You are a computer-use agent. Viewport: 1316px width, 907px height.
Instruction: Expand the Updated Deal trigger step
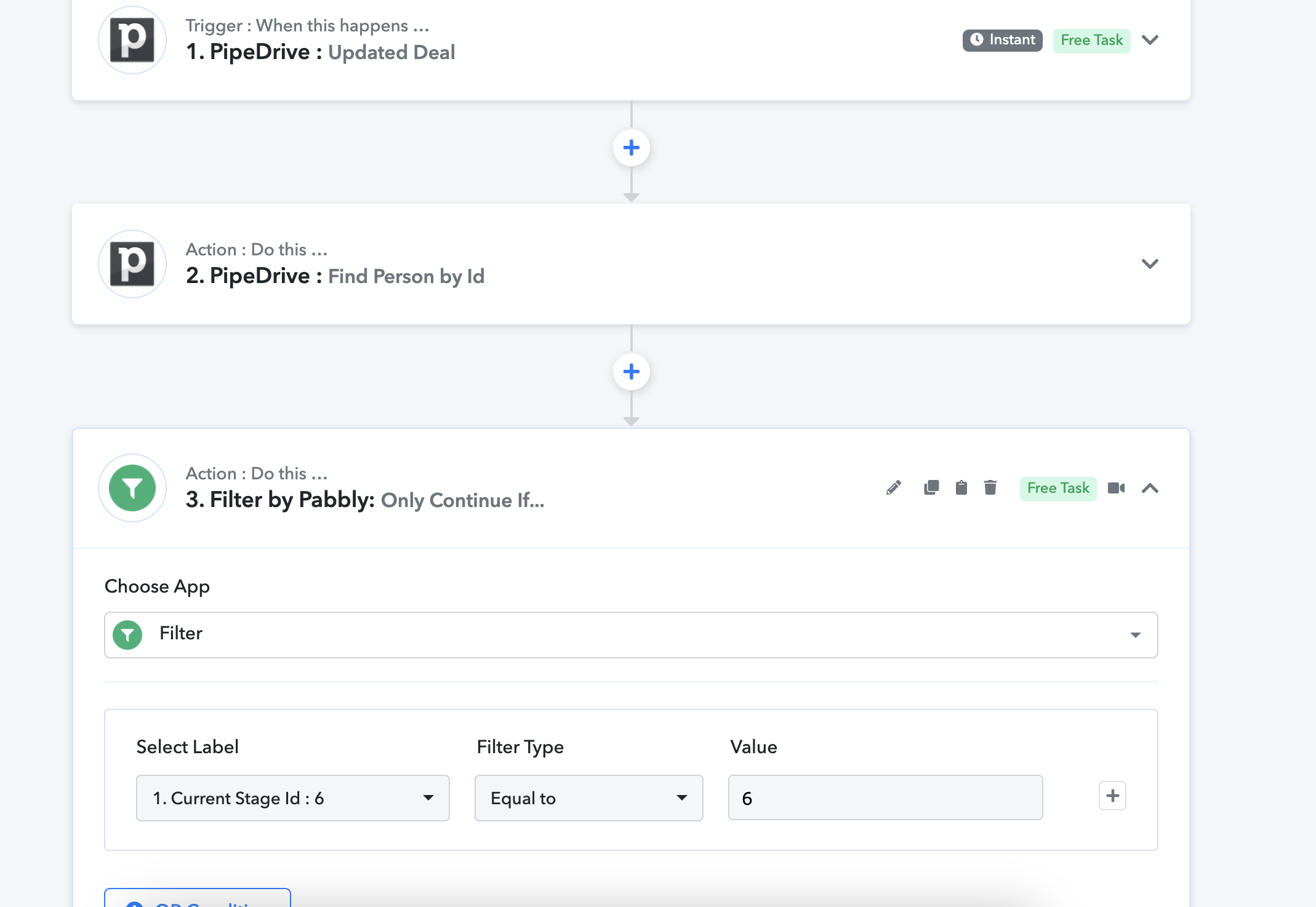point(1150,40)
